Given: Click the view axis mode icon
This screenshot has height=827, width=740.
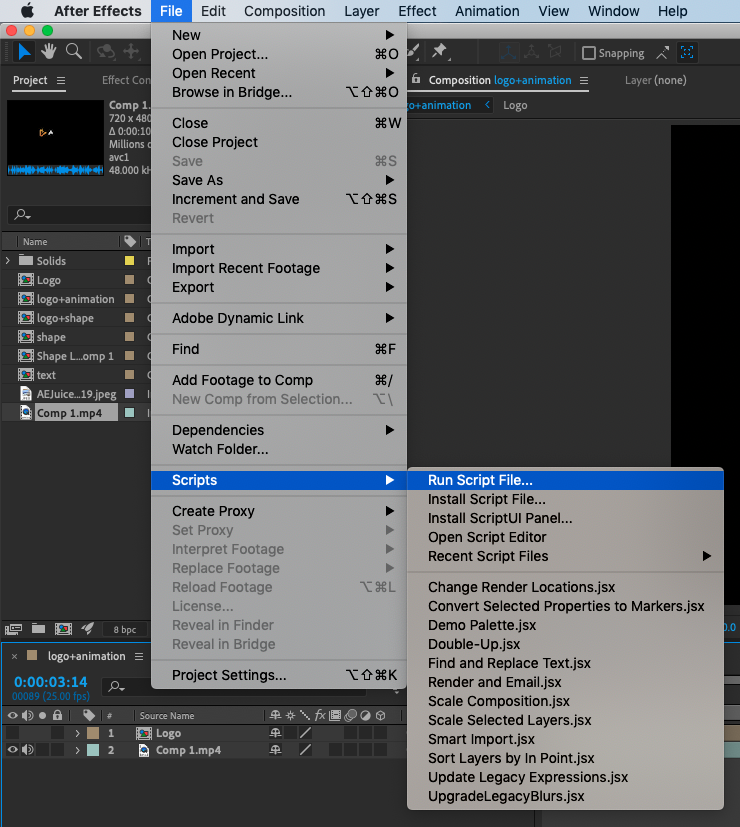Looking at the screenshot, I should pyautogui.click(x=554, y=52).
